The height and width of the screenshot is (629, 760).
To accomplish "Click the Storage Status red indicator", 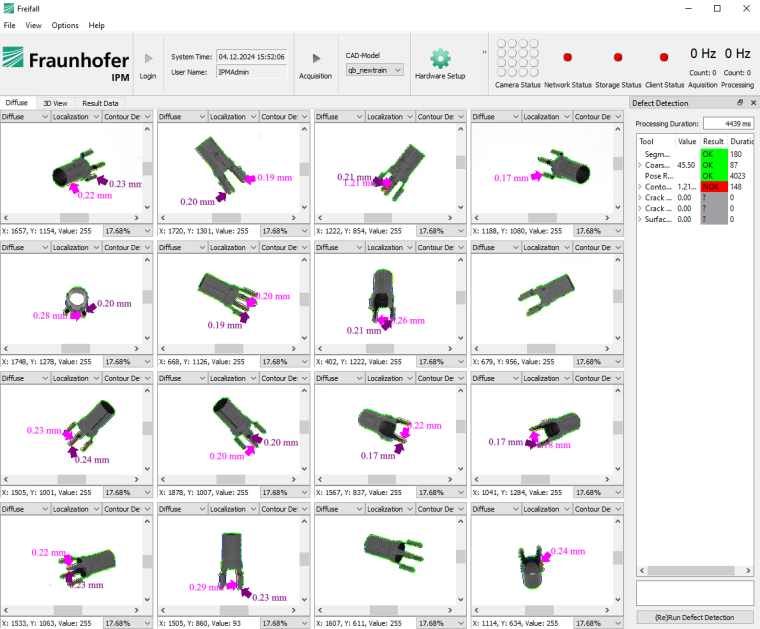I will 618,58.
